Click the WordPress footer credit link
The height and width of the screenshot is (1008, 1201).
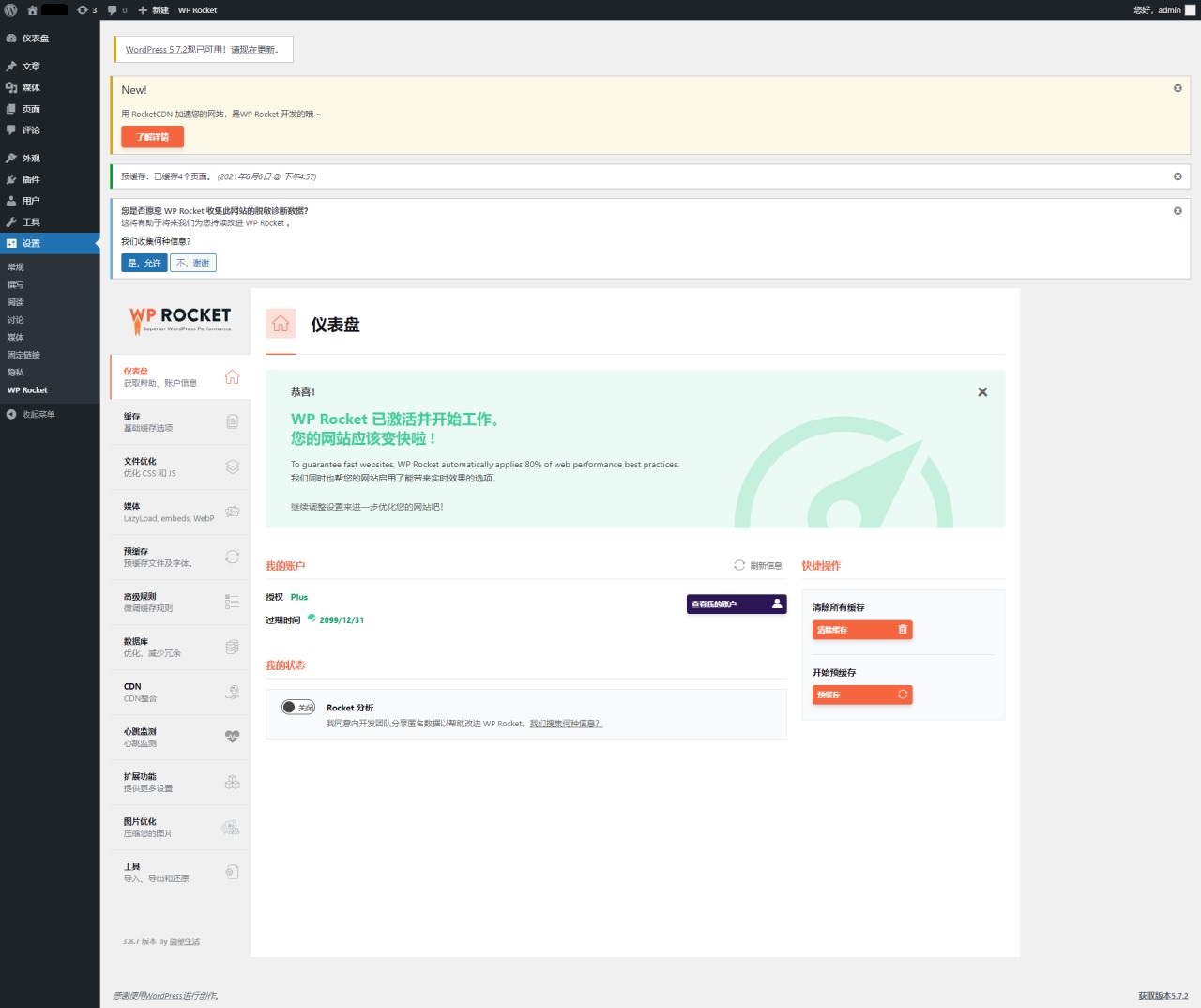[x=164, y=996]
